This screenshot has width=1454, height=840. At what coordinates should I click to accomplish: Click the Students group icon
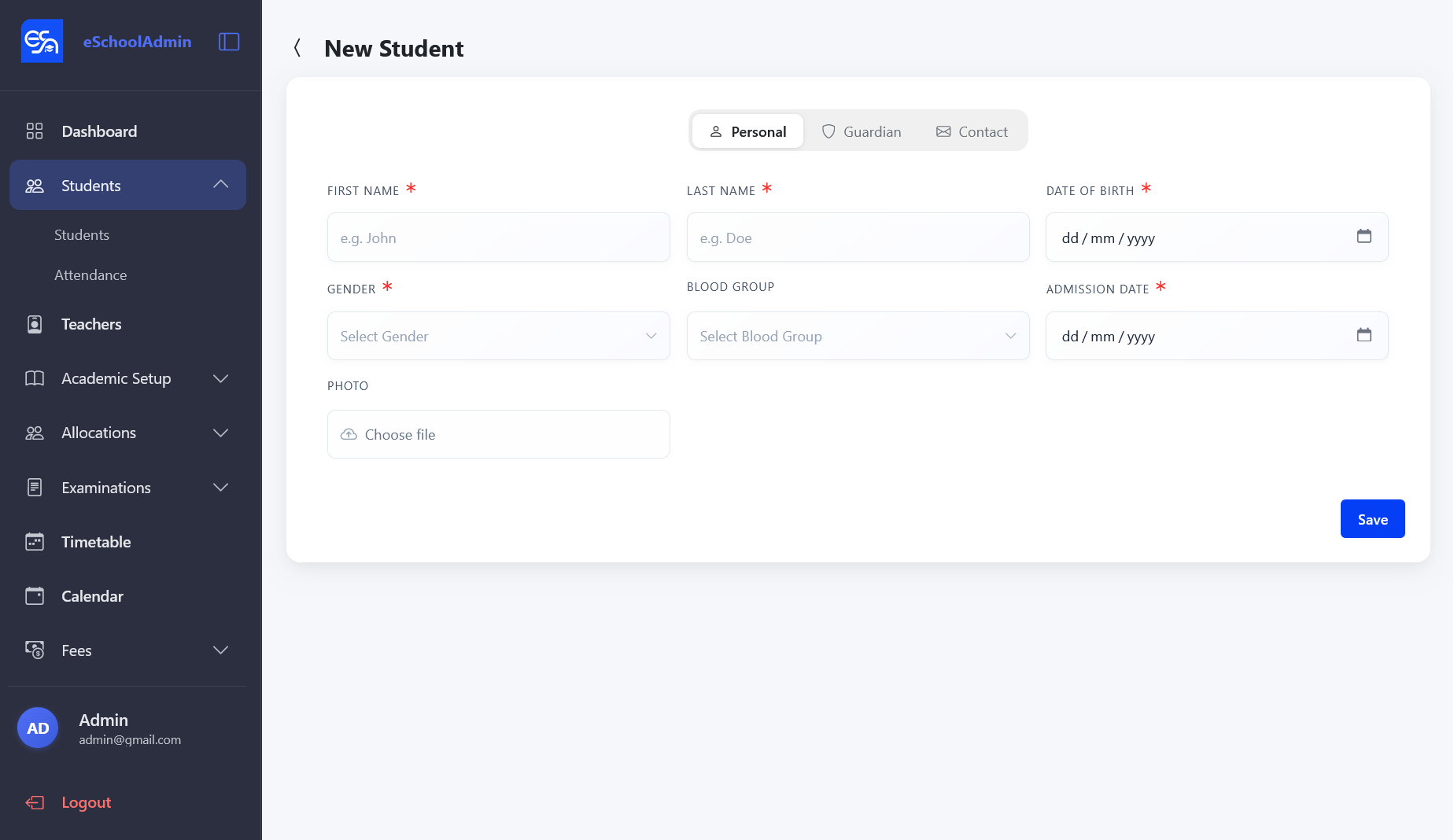click(35, 186)
